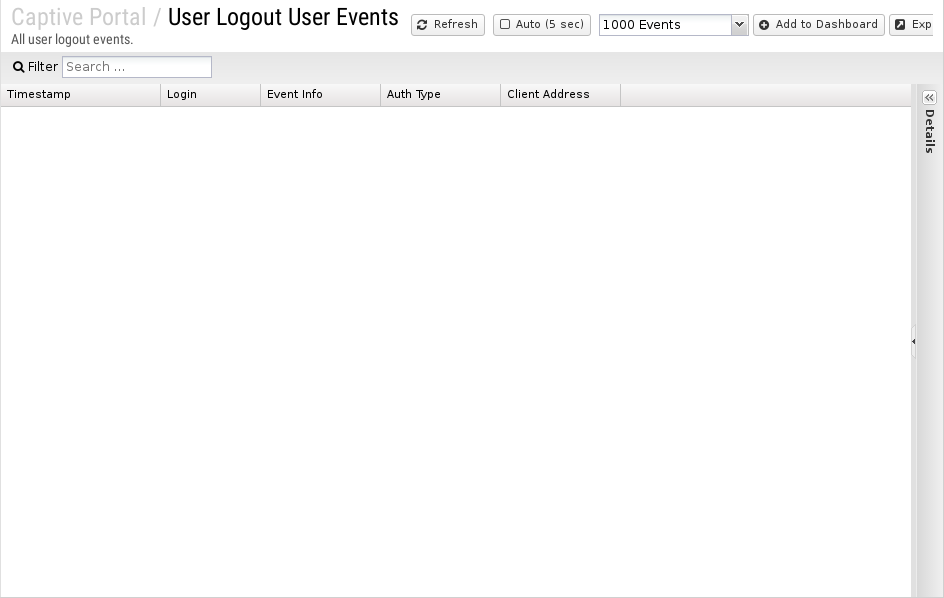The image size is (944, 598).
Task: Click the plus icon on Add to Dashboard
Action: (764, 25)
